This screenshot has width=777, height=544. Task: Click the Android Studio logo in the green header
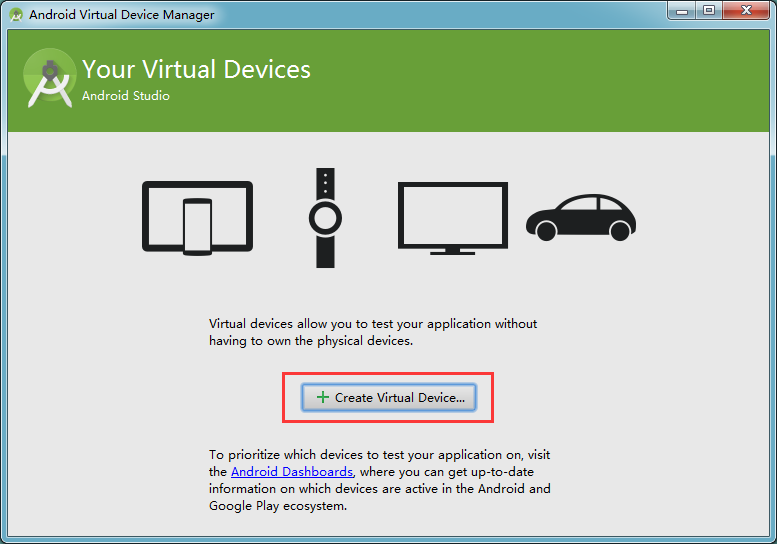(x=51, y=78)
